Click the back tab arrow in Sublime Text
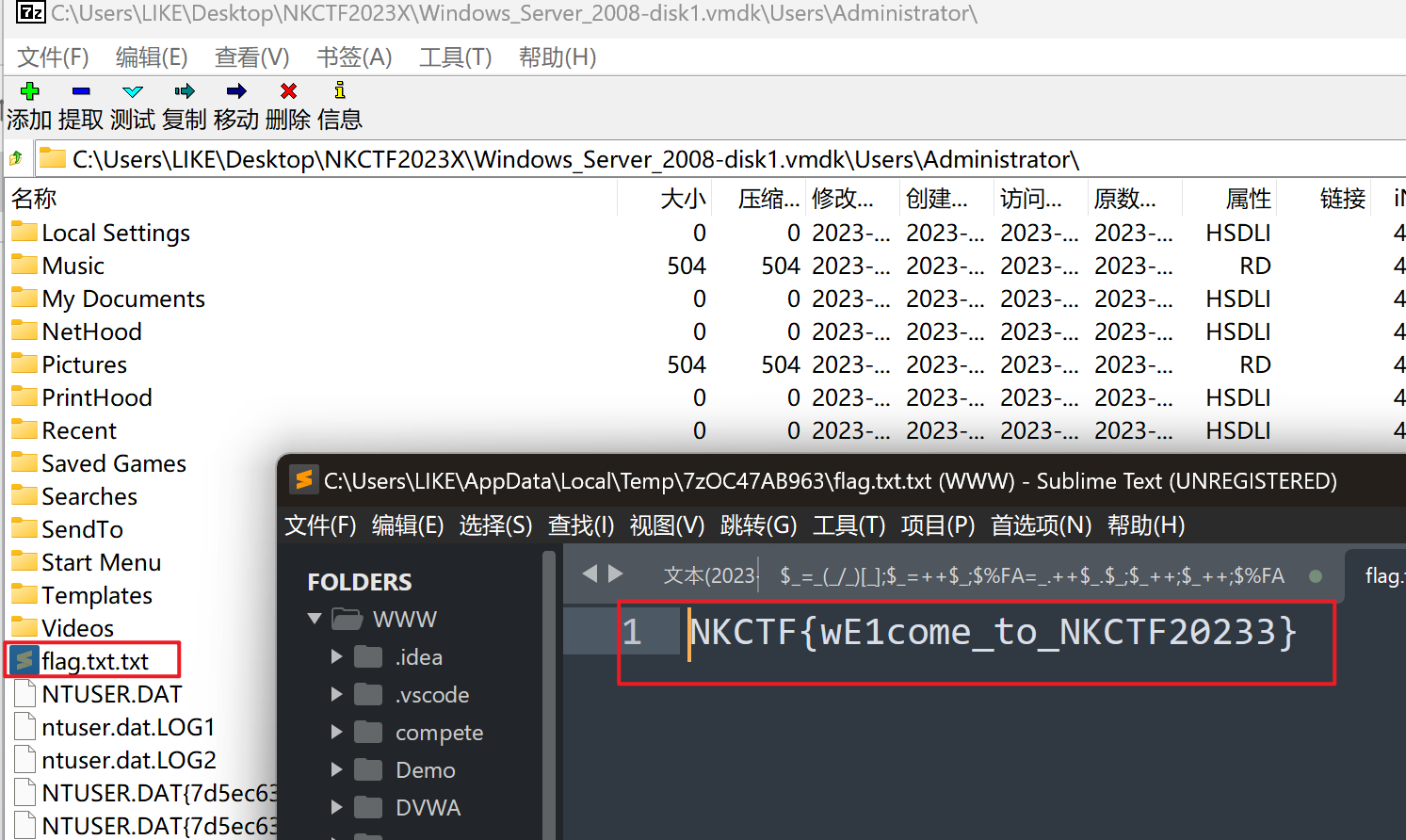The height and width of the screenshot is (840, 1406). click(590, 573)
